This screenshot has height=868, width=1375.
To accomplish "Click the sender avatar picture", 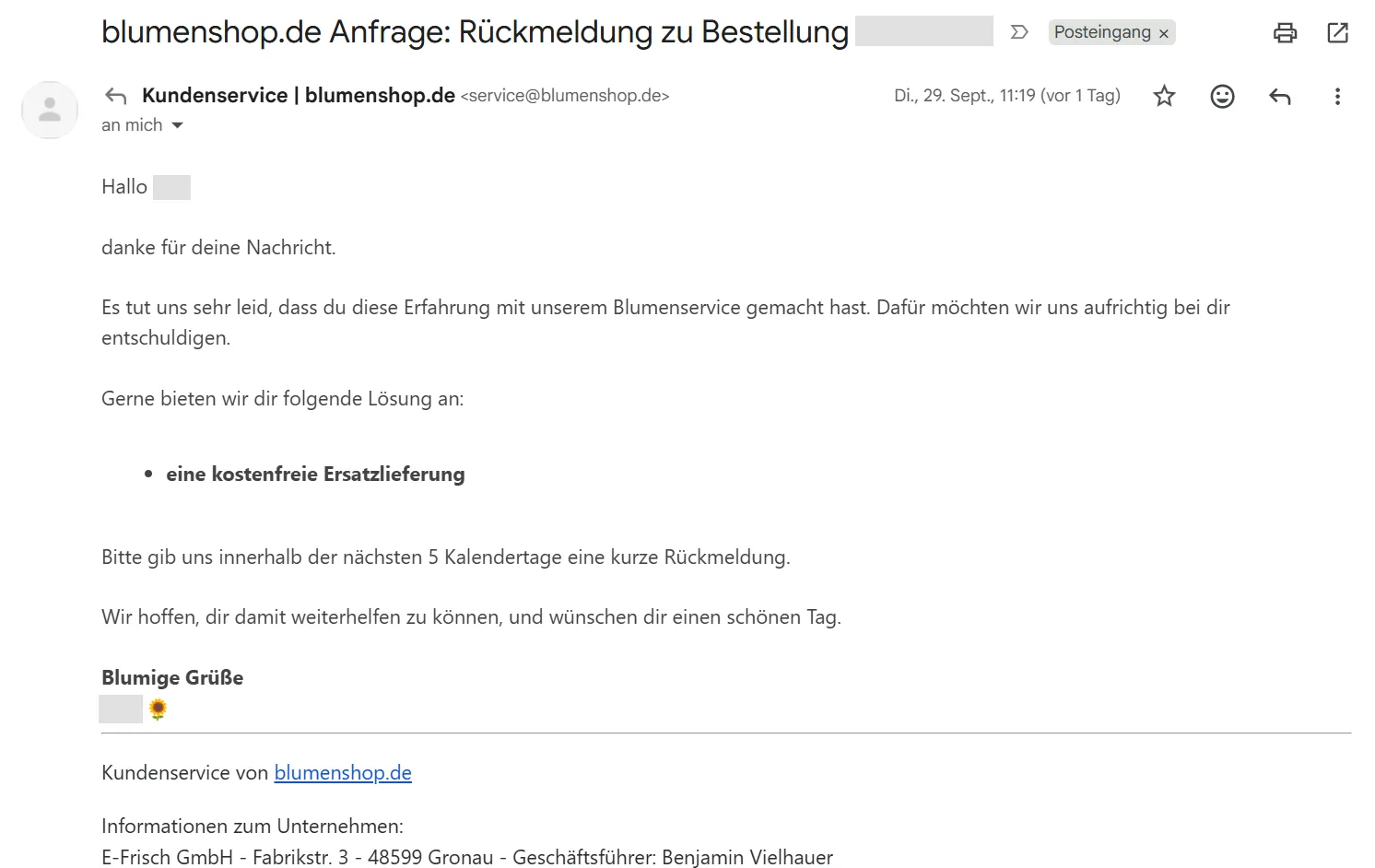I will (50, 110).
